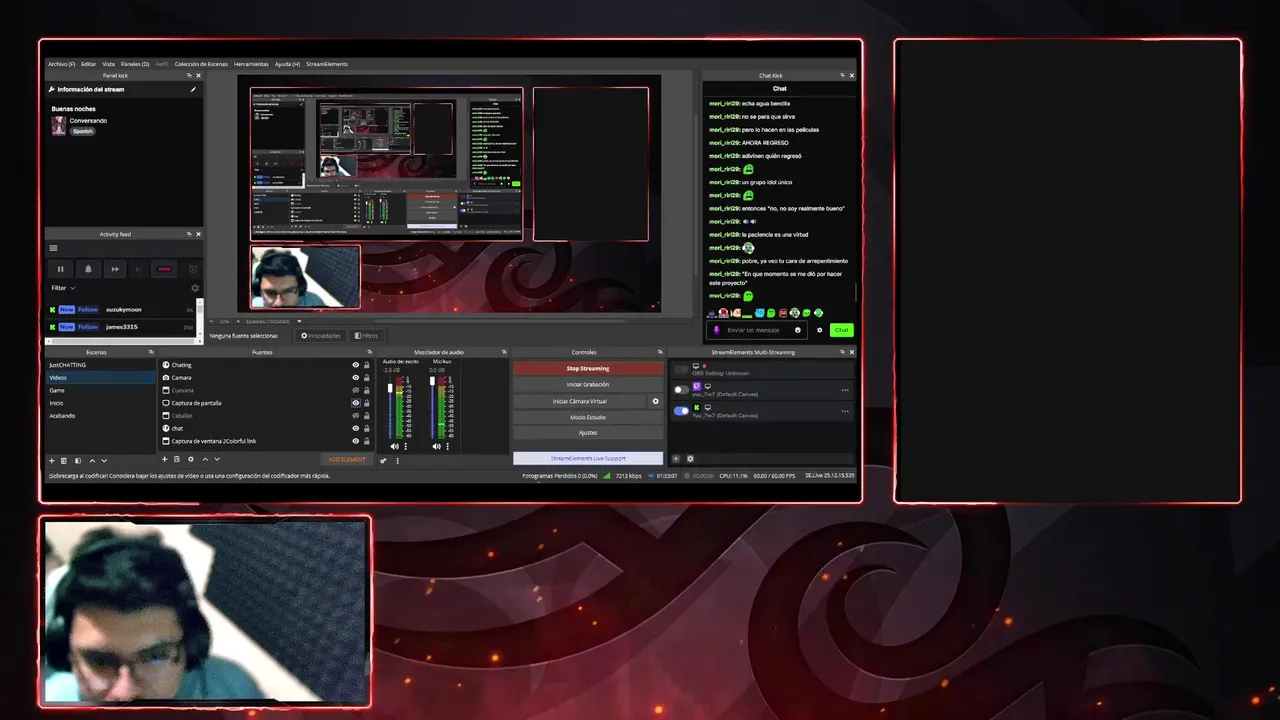Click the Propiedades button
The width and height of the screenshot is (1280, 720).
click(321, 336)
